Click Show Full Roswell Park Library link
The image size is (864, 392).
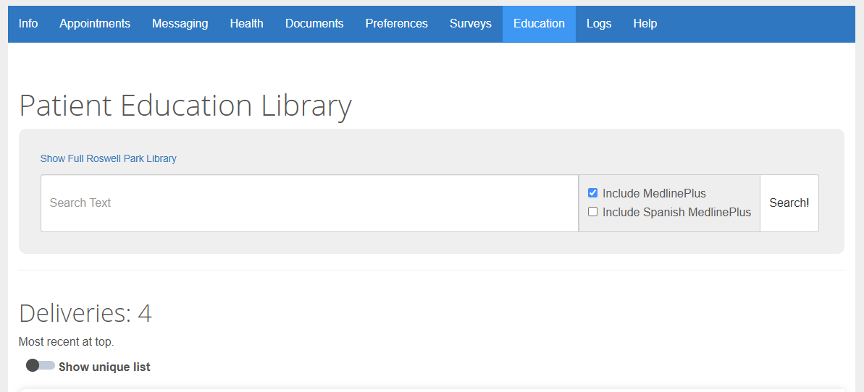click(x=108, y=159)
